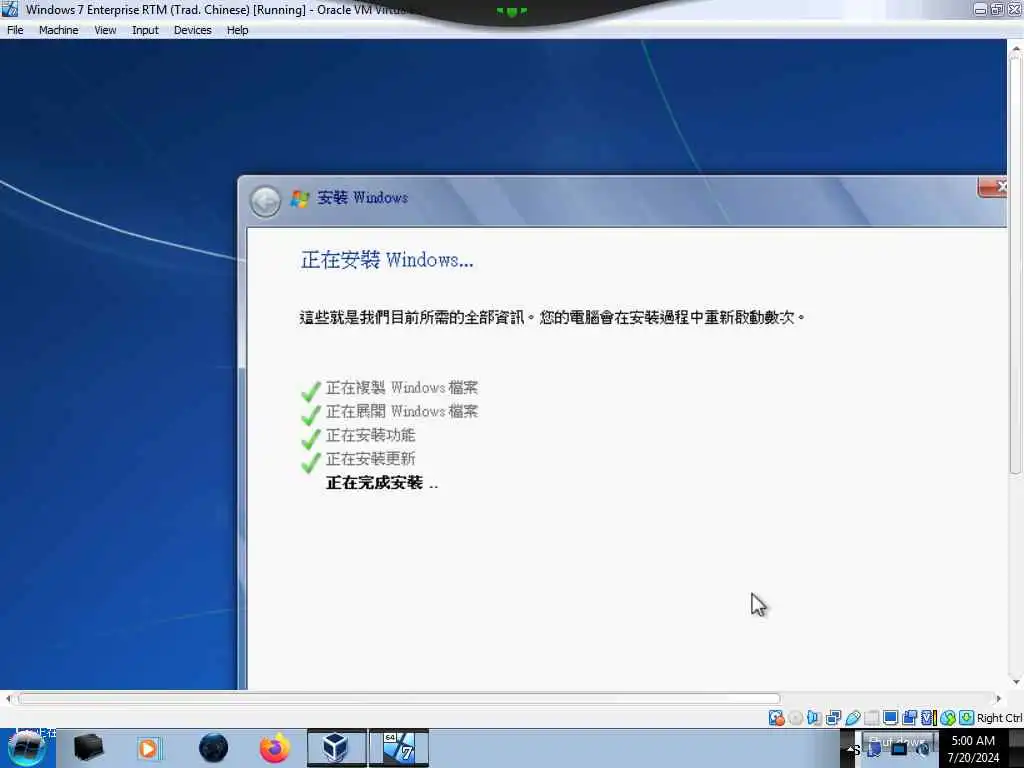Open the Machine menu
The width and height of the screenshot is (1024, 768).
tap(58, 30)
